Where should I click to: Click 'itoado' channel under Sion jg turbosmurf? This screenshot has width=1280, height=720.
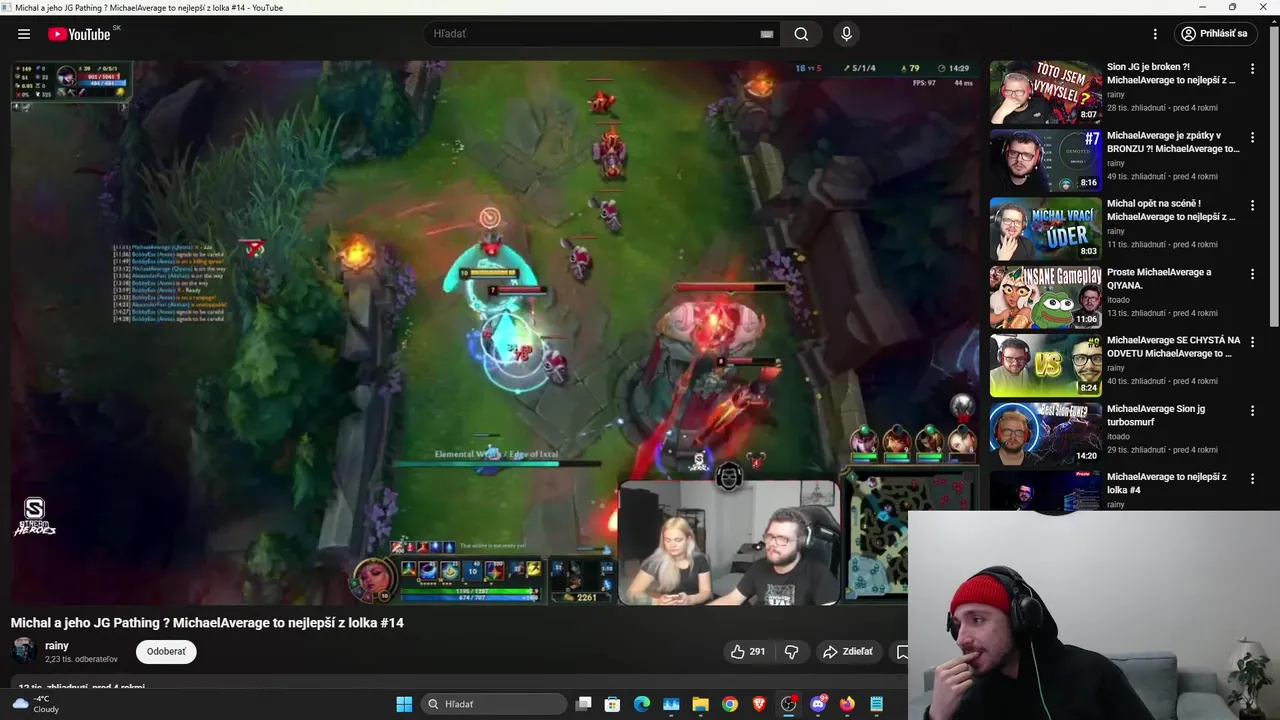click(x=1118, y=436)
